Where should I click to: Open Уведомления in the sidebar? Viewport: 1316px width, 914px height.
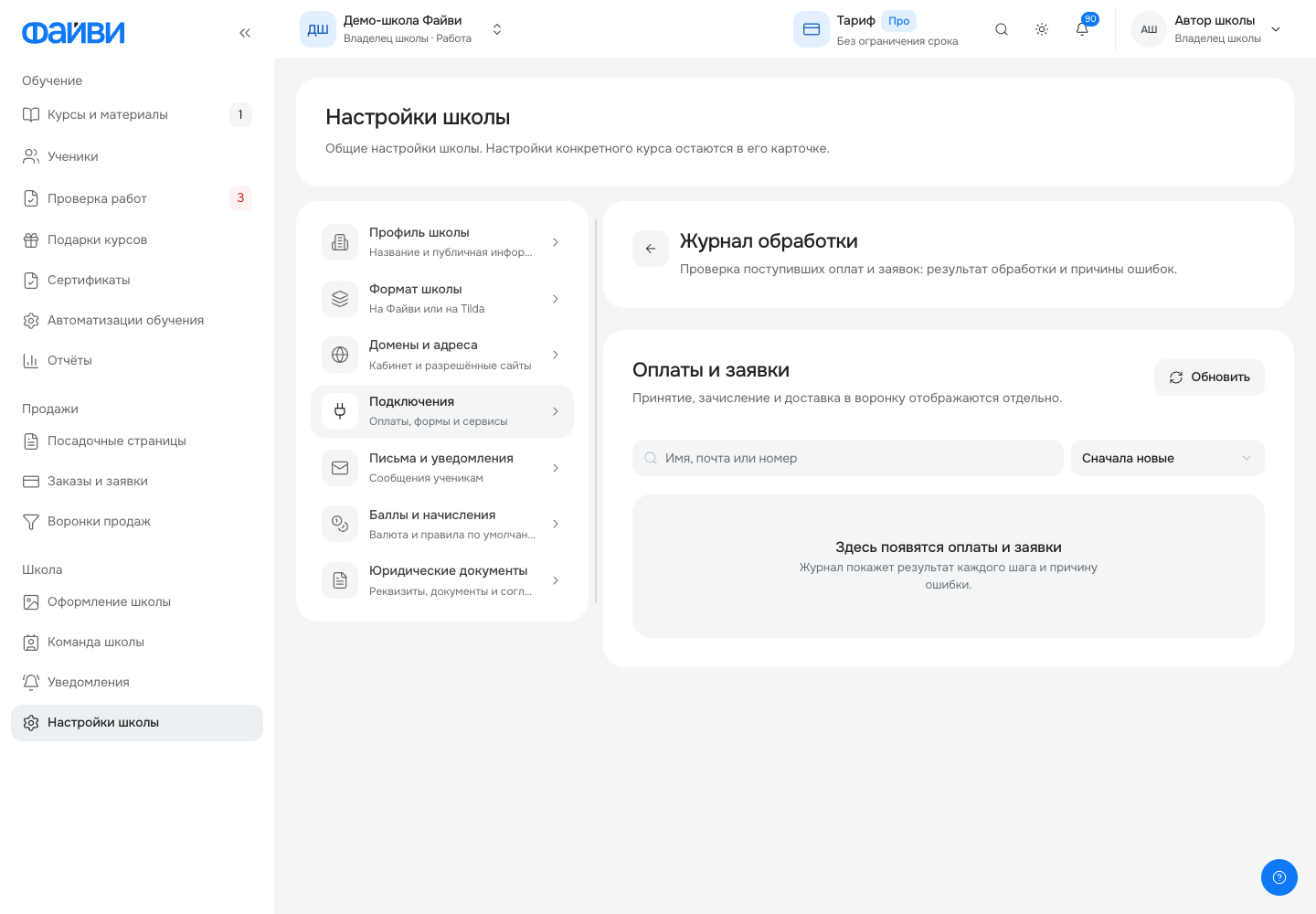click(137, 682)
